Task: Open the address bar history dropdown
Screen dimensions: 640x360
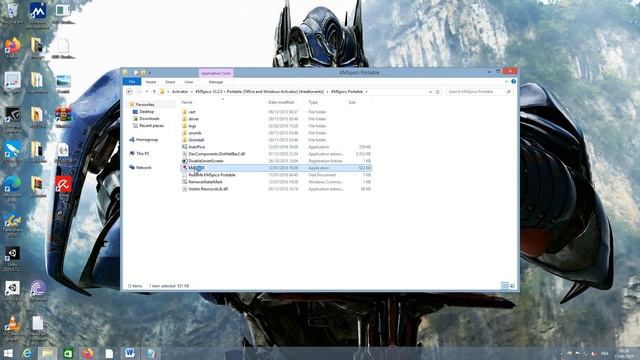Action: [x=430, y=92]
